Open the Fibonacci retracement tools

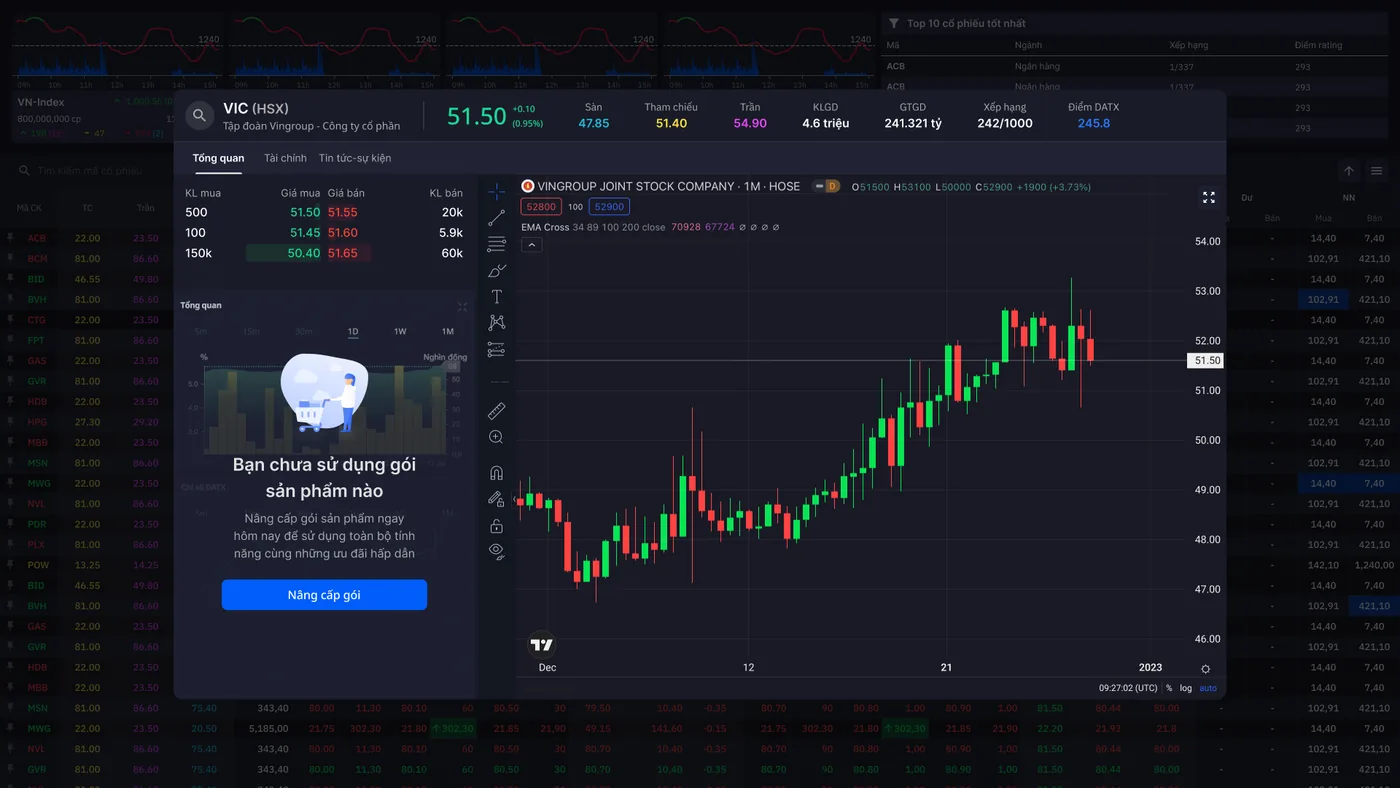point(496,244)
